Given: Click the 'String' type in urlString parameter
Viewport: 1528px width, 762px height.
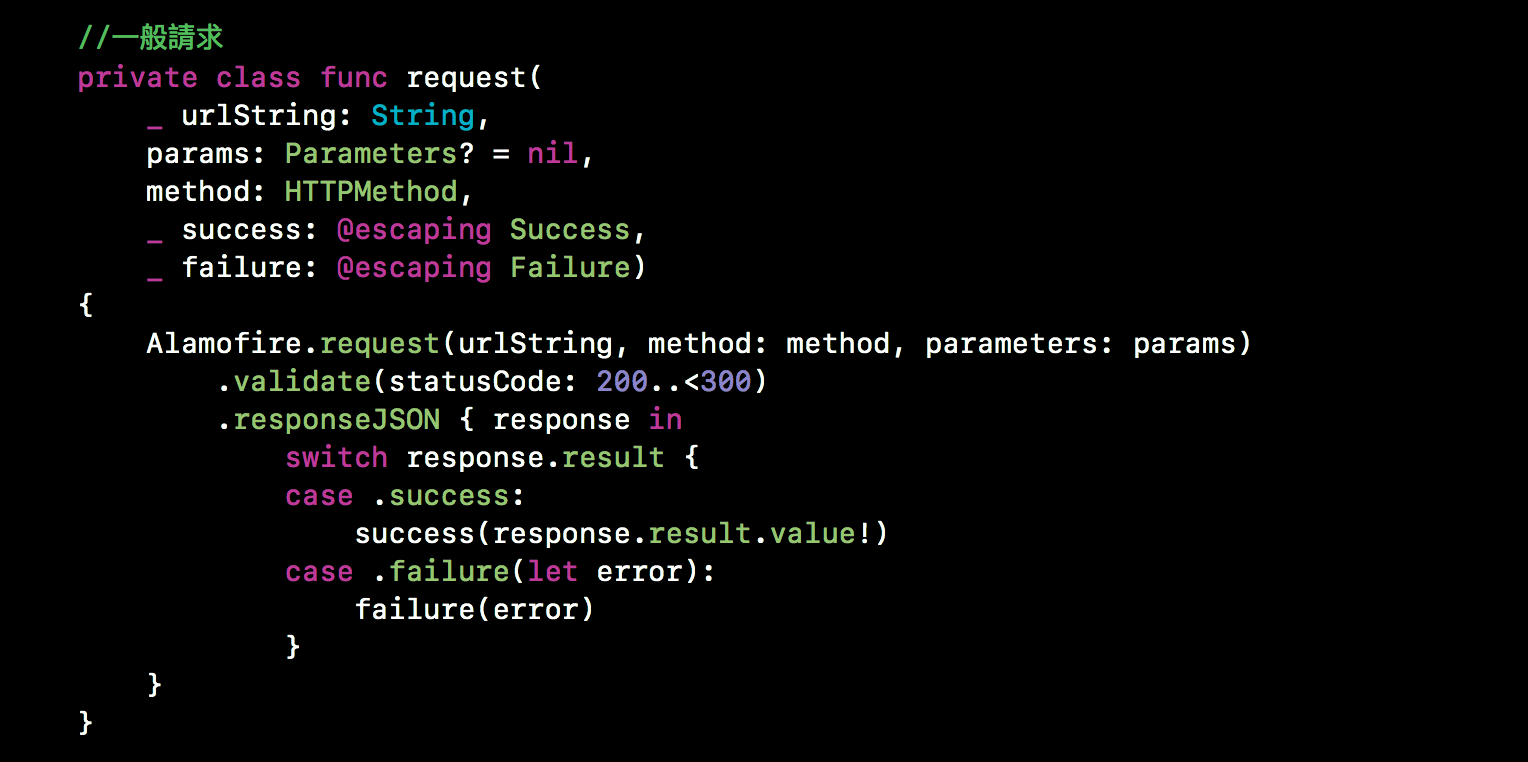Looking at the screenshot, I should 423,116.
